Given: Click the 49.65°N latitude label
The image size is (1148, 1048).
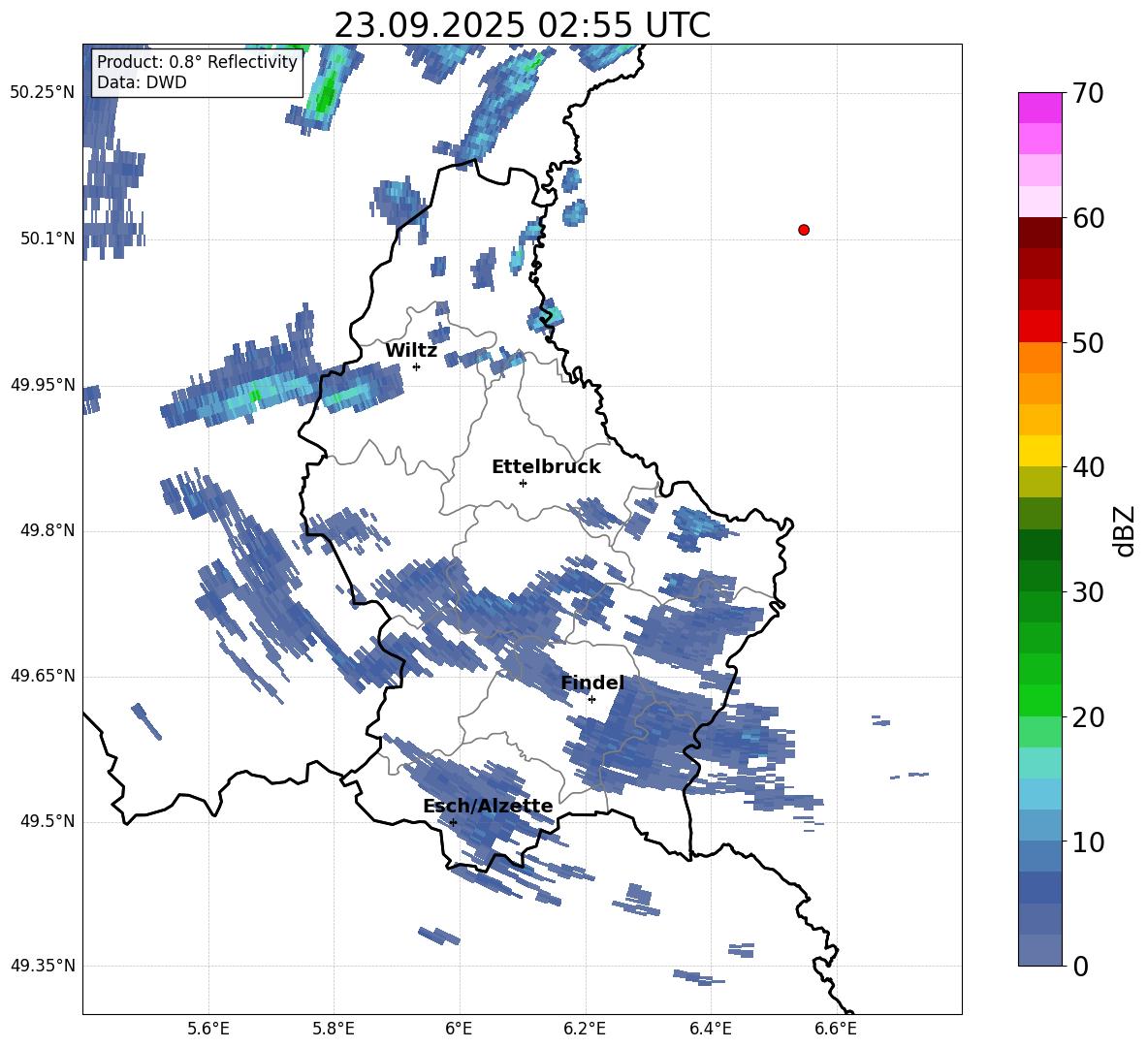Looking at the screenshot, I should 43,676.
